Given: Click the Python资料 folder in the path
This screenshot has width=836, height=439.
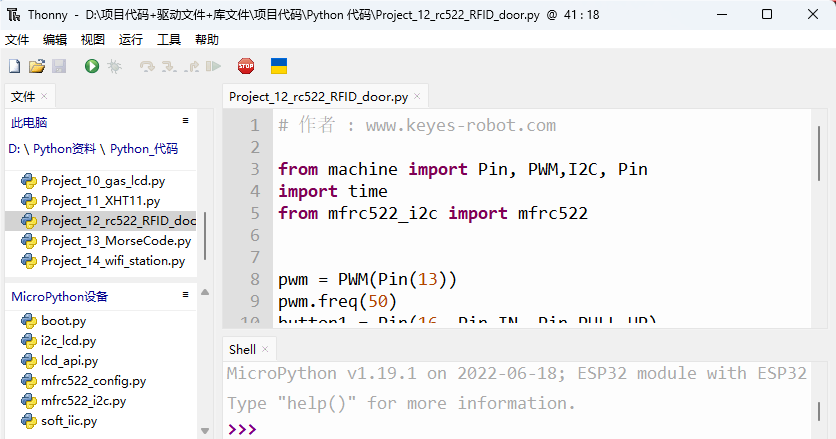Looking at the screenshot, I should (65, 149).
